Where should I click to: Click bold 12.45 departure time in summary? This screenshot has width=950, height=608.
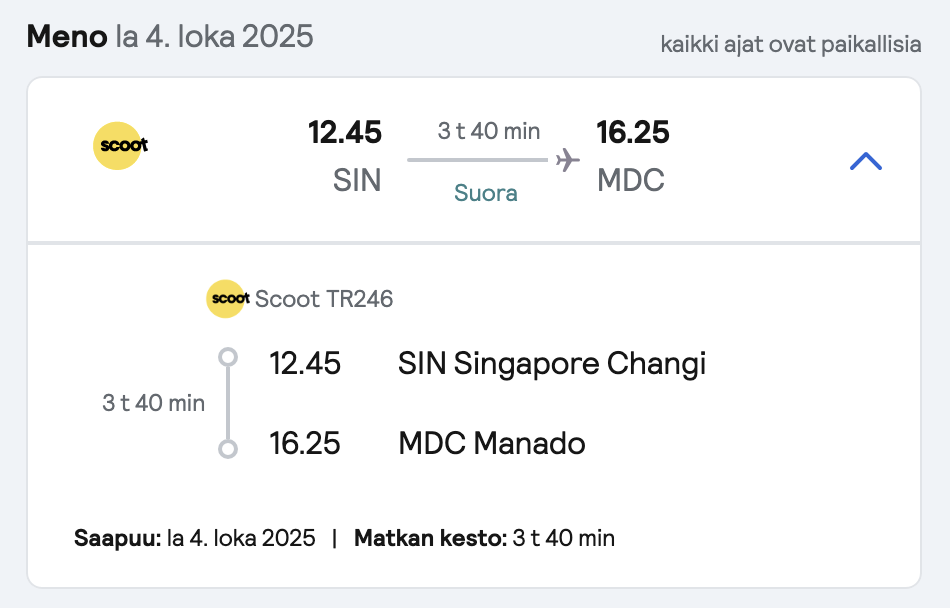tap(345, 132)
